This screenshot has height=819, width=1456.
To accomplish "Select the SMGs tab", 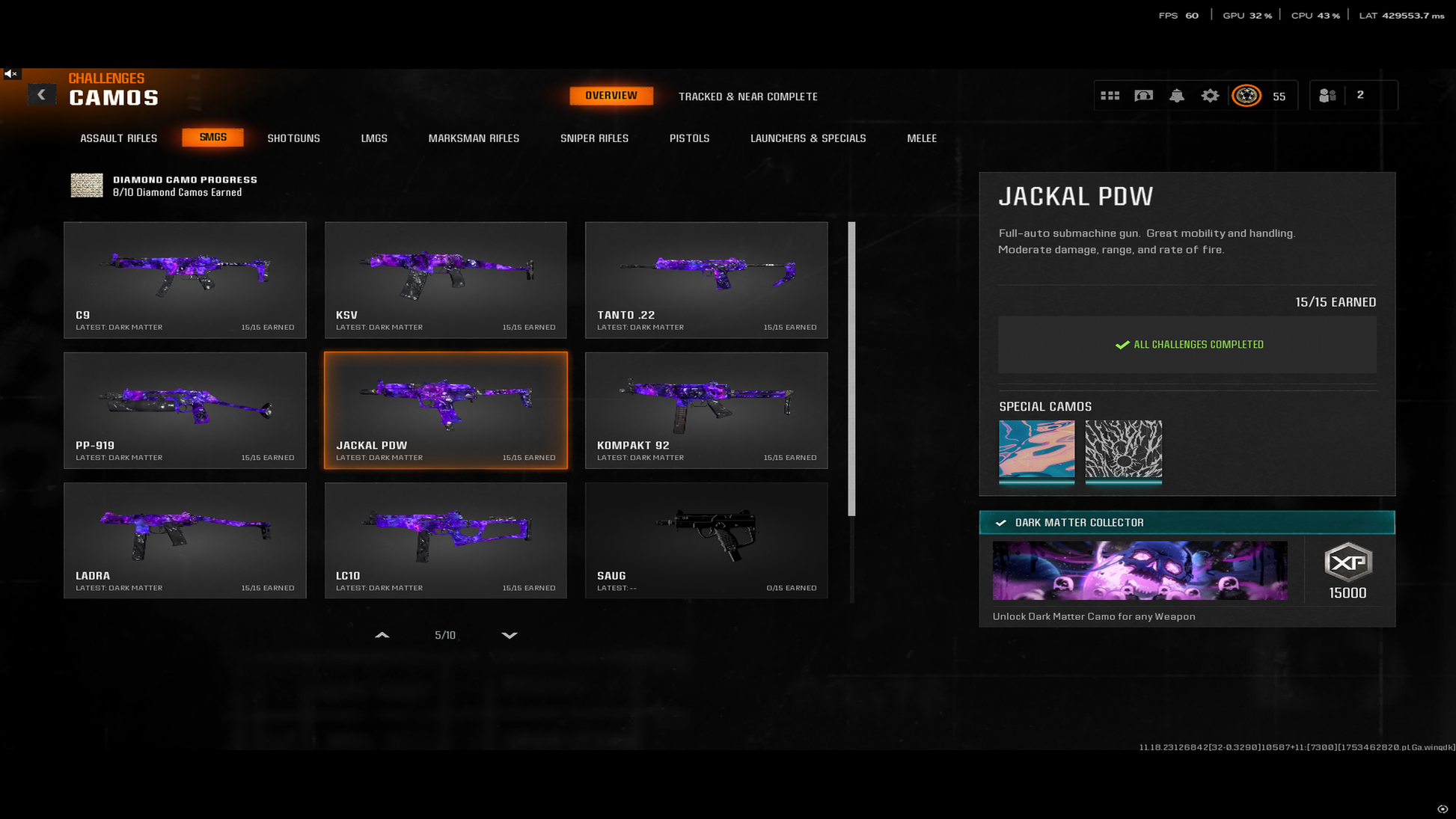I will pos(213,138).
